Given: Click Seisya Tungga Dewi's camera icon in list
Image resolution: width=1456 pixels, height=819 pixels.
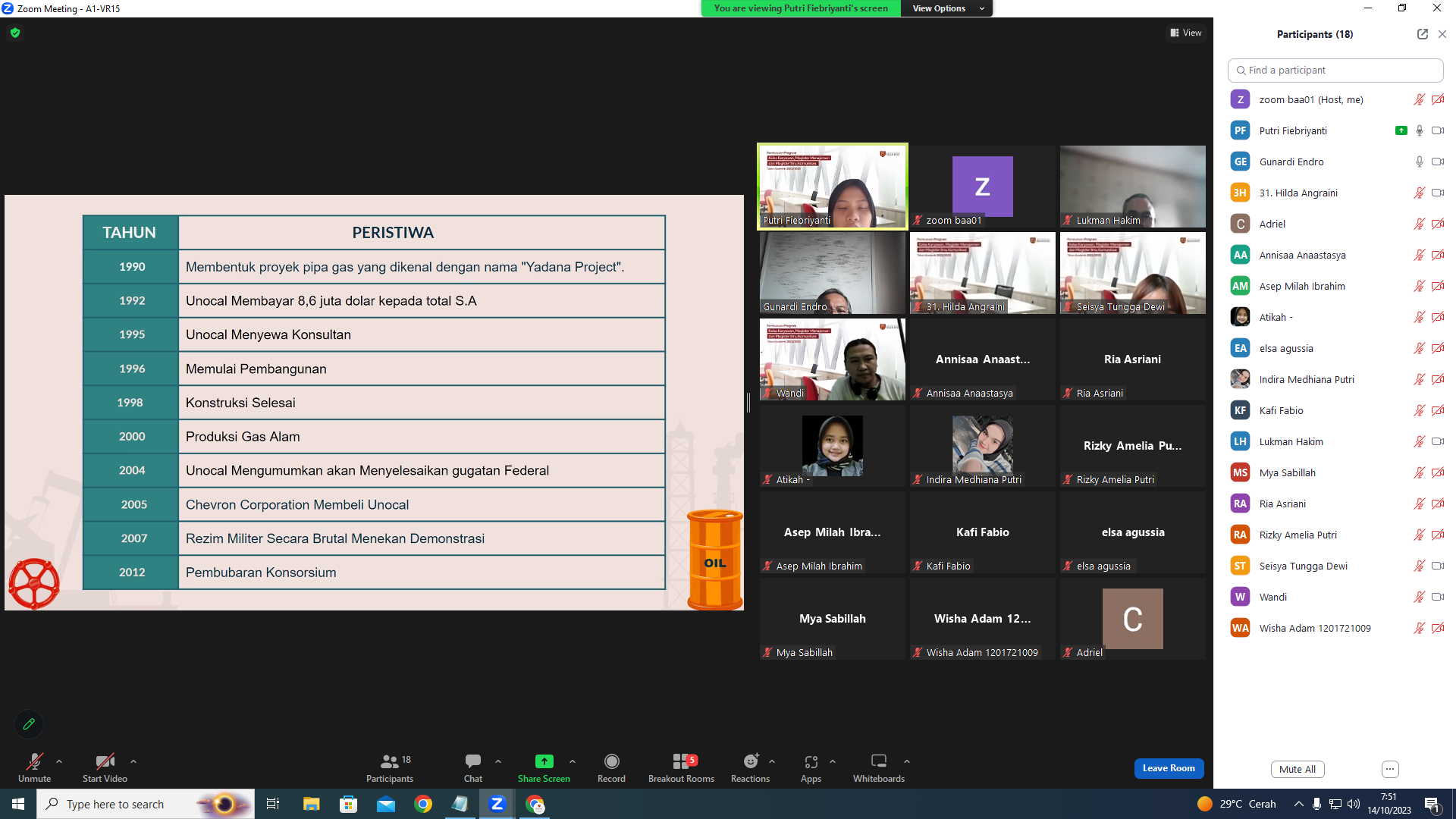Looking at the screenshot, I should pos(1438,566).
